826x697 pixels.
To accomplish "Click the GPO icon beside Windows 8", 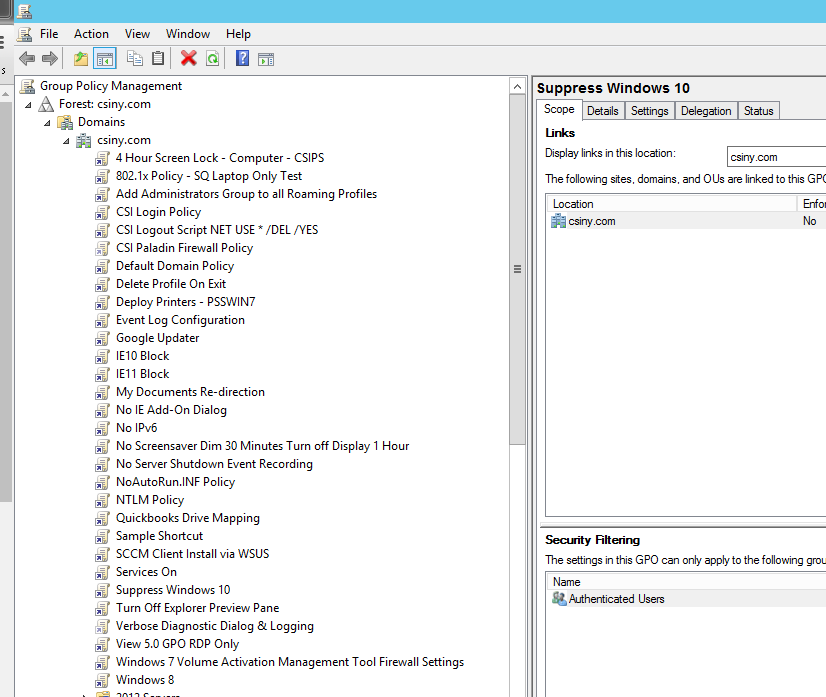I will [x=102, y=681].
